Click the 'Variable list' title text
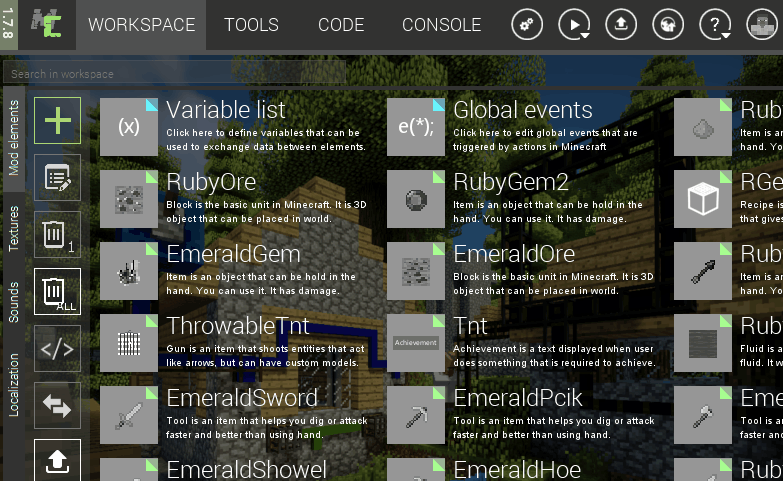 (226, 110)
